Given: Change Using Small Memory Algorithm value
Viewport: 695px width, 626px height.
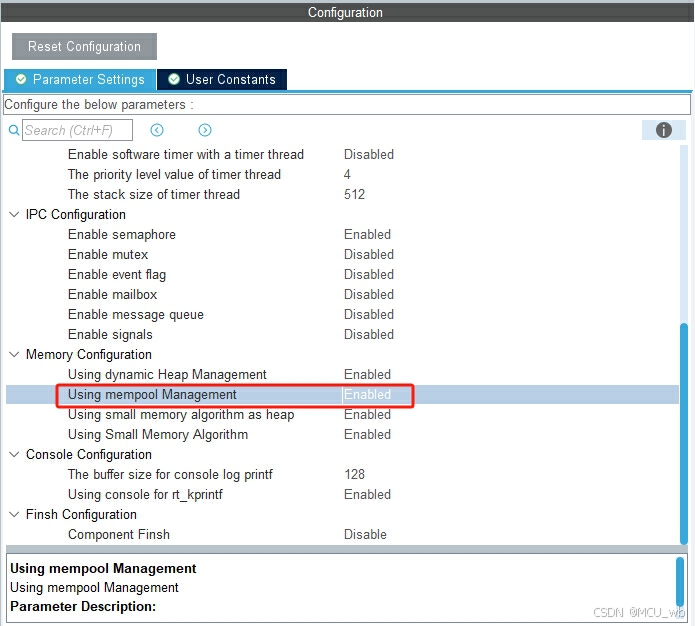Looking at the screenshot, I should click(x=367, y=434).
